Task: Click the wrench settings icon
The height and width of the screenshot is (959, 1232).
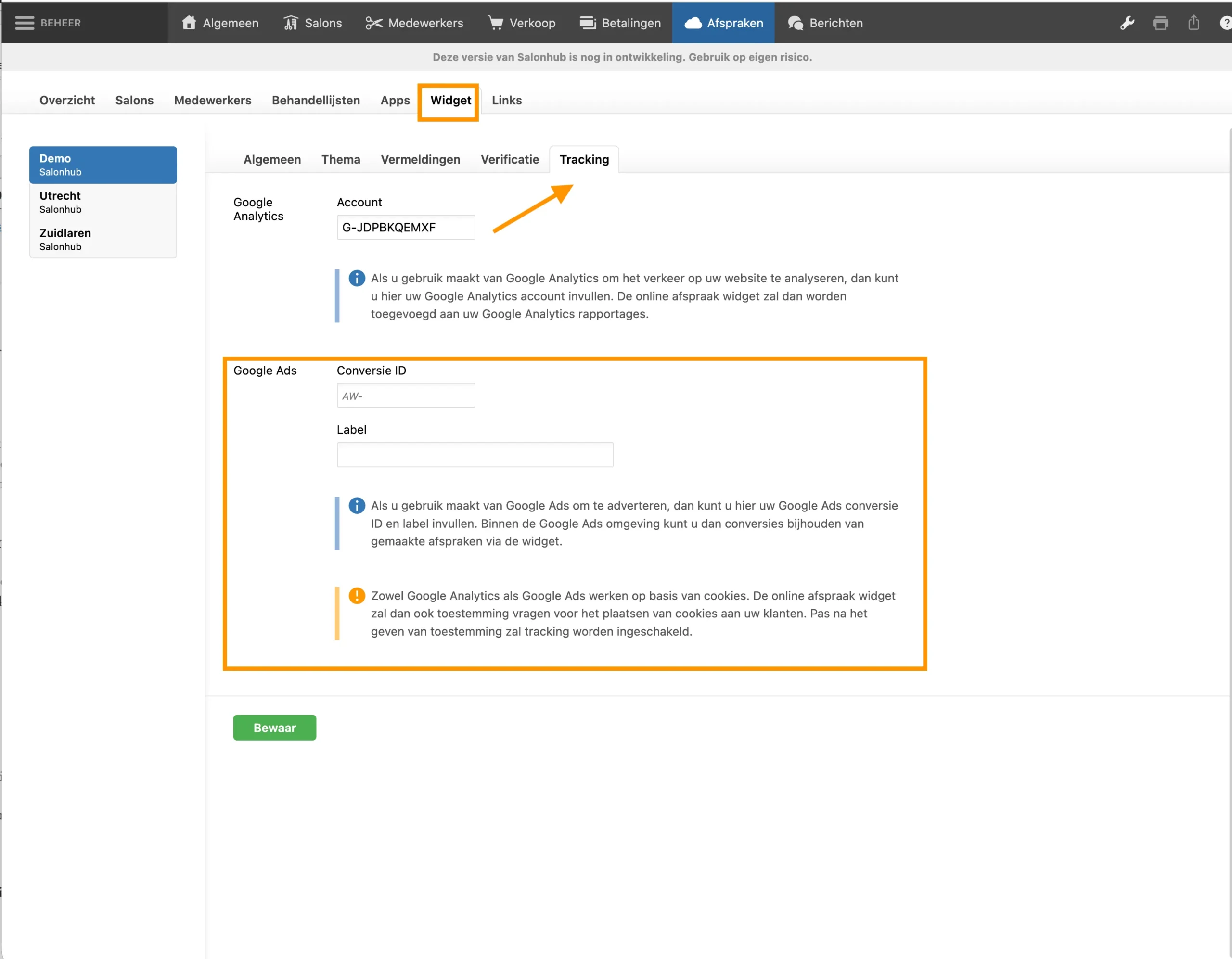Action: (x=1127, y=23)
